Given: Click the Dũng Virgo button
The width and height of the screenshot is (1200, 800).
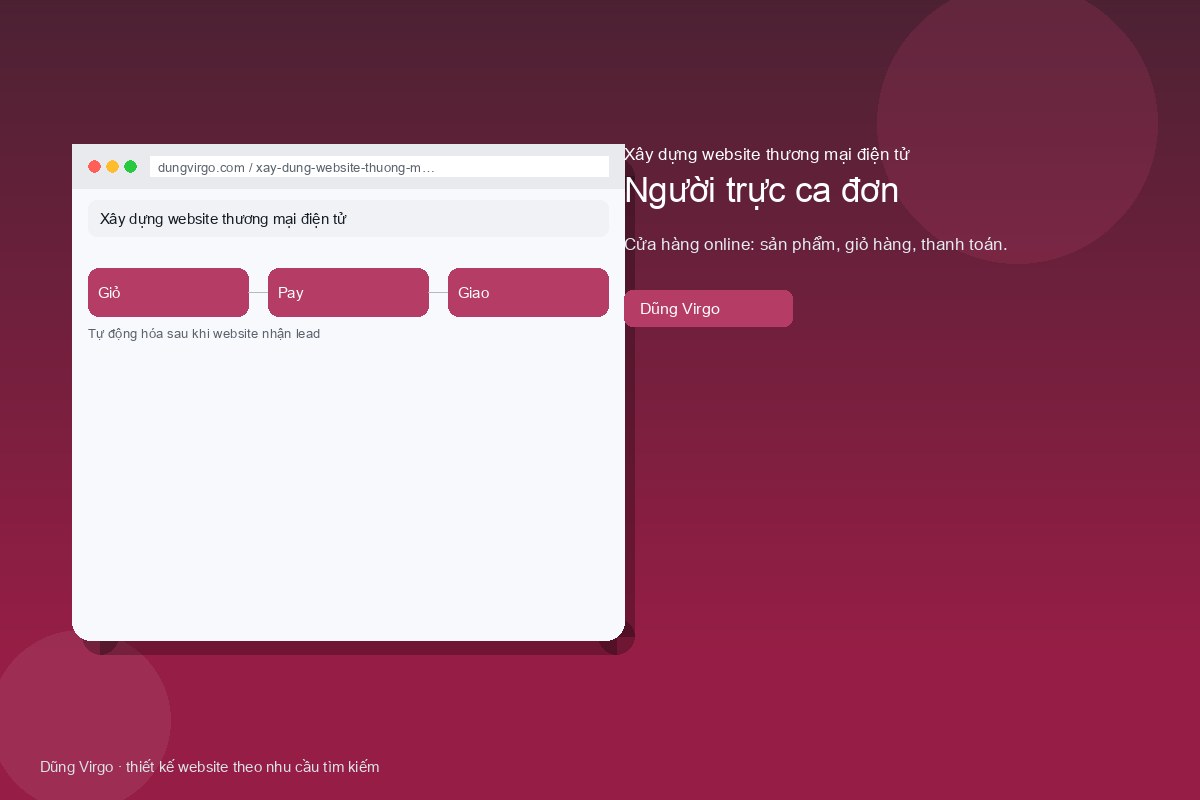Looking at the screenshot, I should [708, 309].
